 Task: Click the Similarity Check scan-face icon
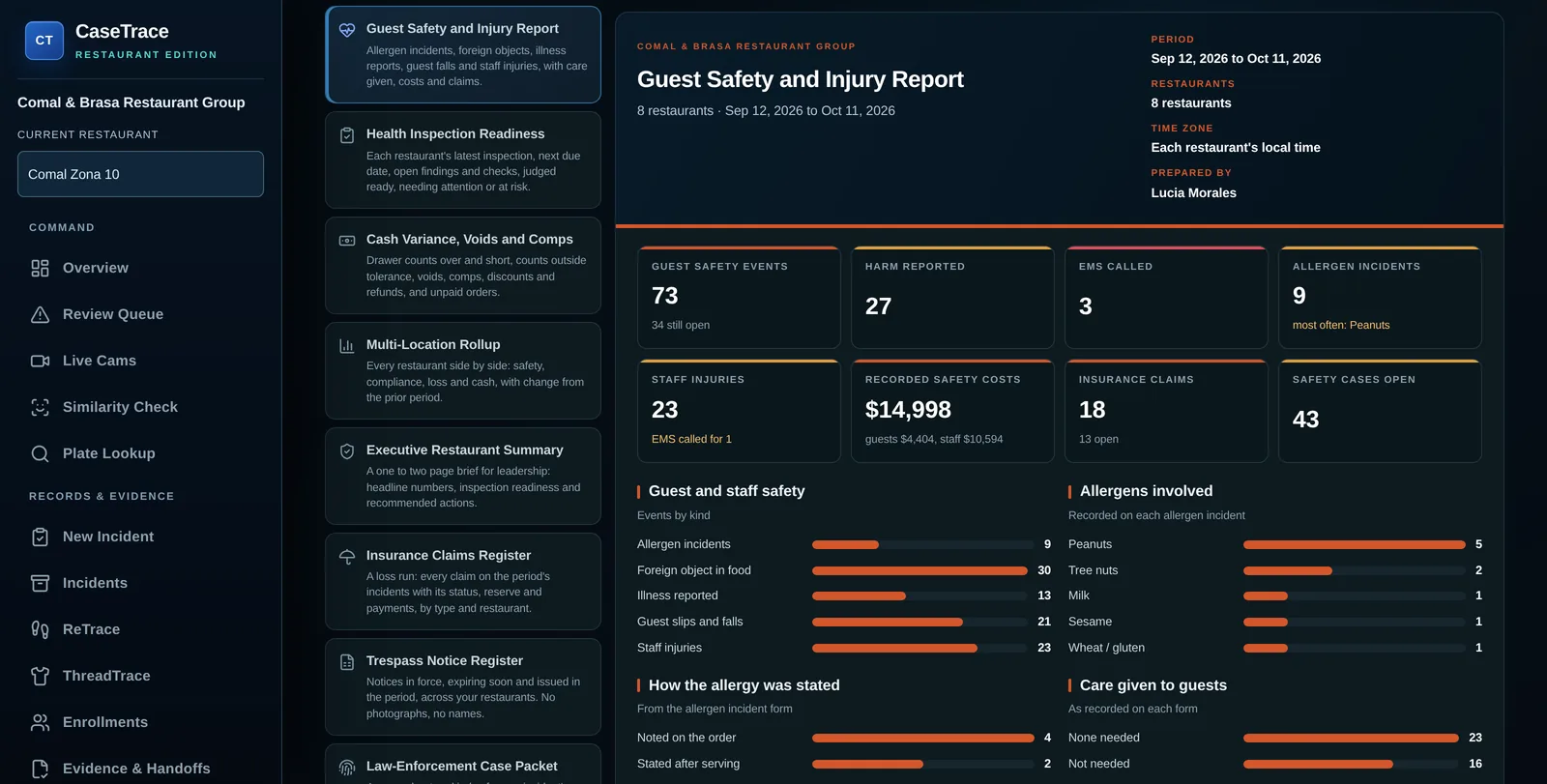(40, 407)
